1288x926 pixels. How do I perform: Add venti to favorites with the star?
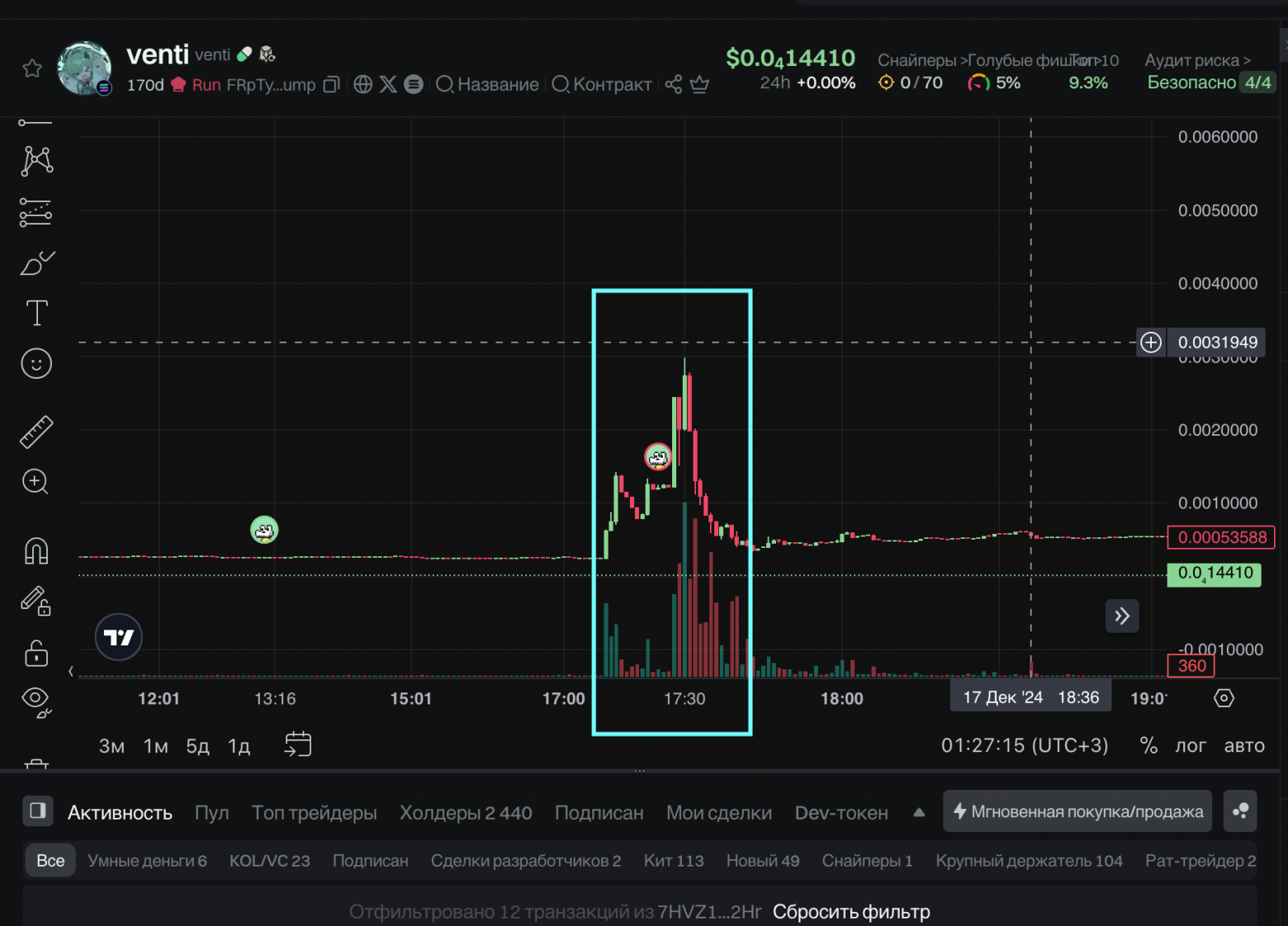[x=32, y=69]
